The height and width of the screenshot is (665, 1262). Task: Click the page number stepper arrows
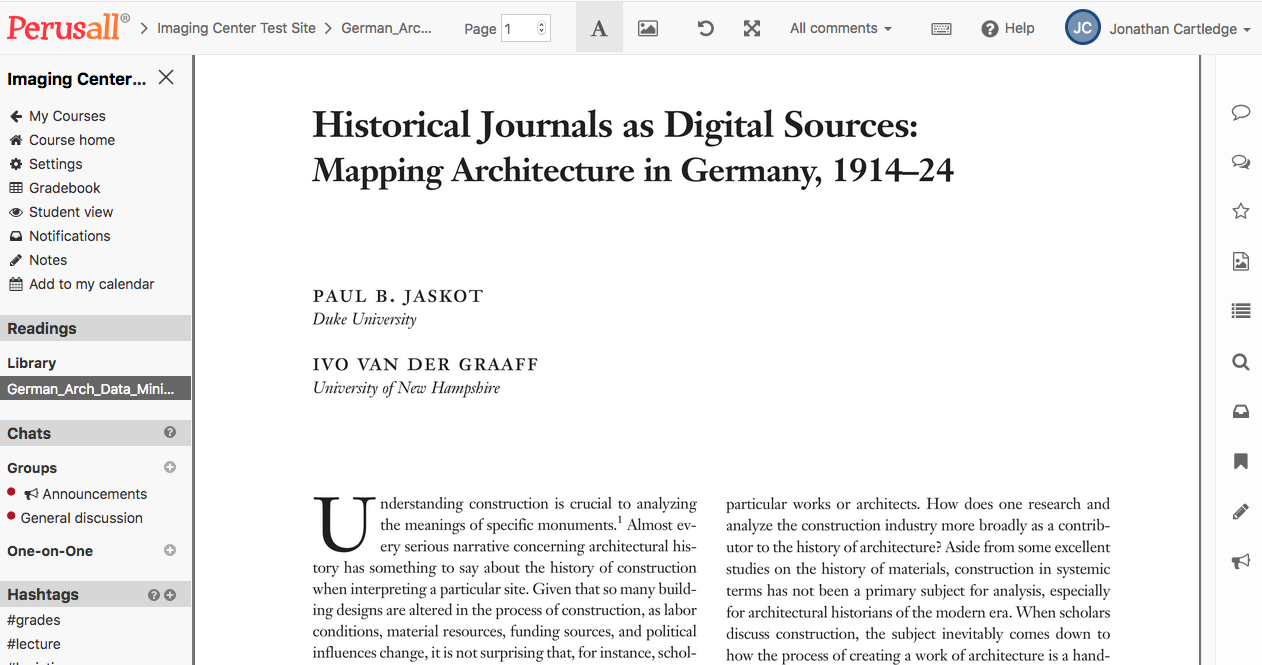[x=542, y=29]
